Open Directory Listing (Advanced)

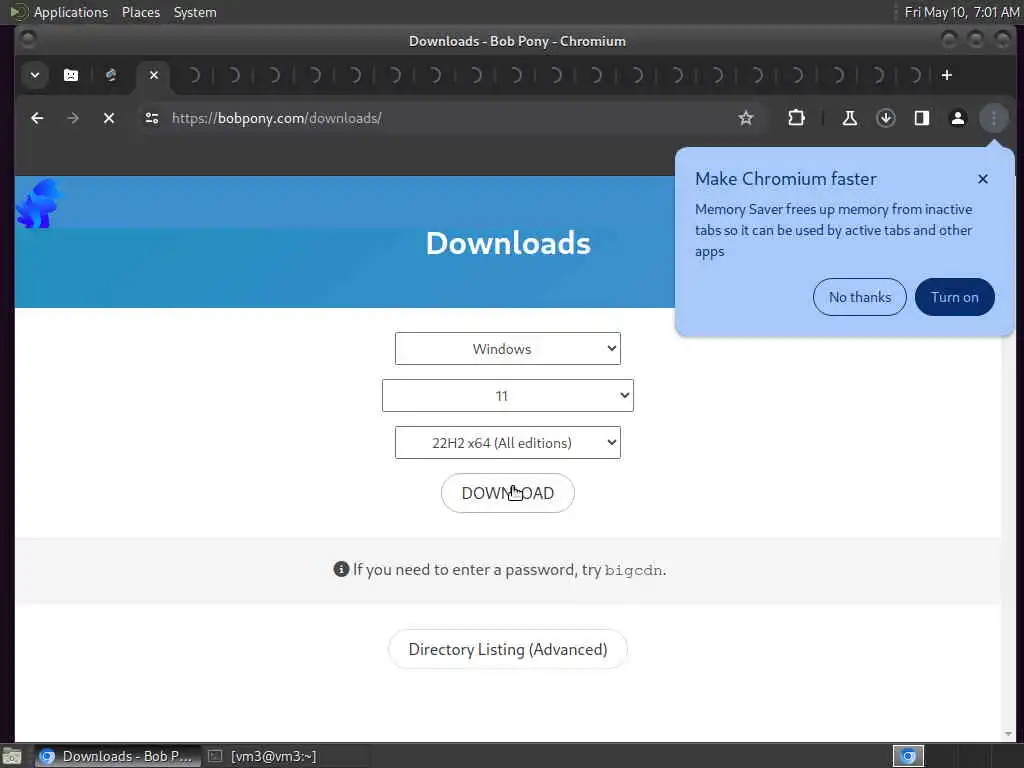coord(507,649)
